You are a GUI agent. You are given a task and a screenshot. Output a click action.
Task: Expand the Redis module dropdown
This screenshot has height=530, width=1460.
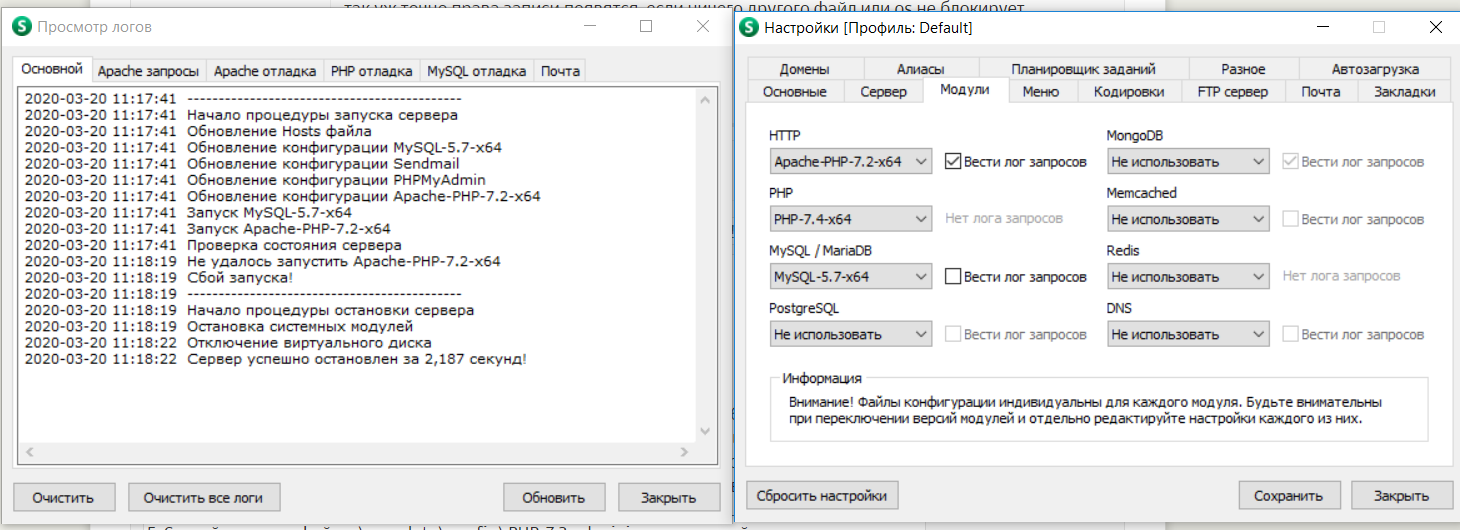(1188, 277)
